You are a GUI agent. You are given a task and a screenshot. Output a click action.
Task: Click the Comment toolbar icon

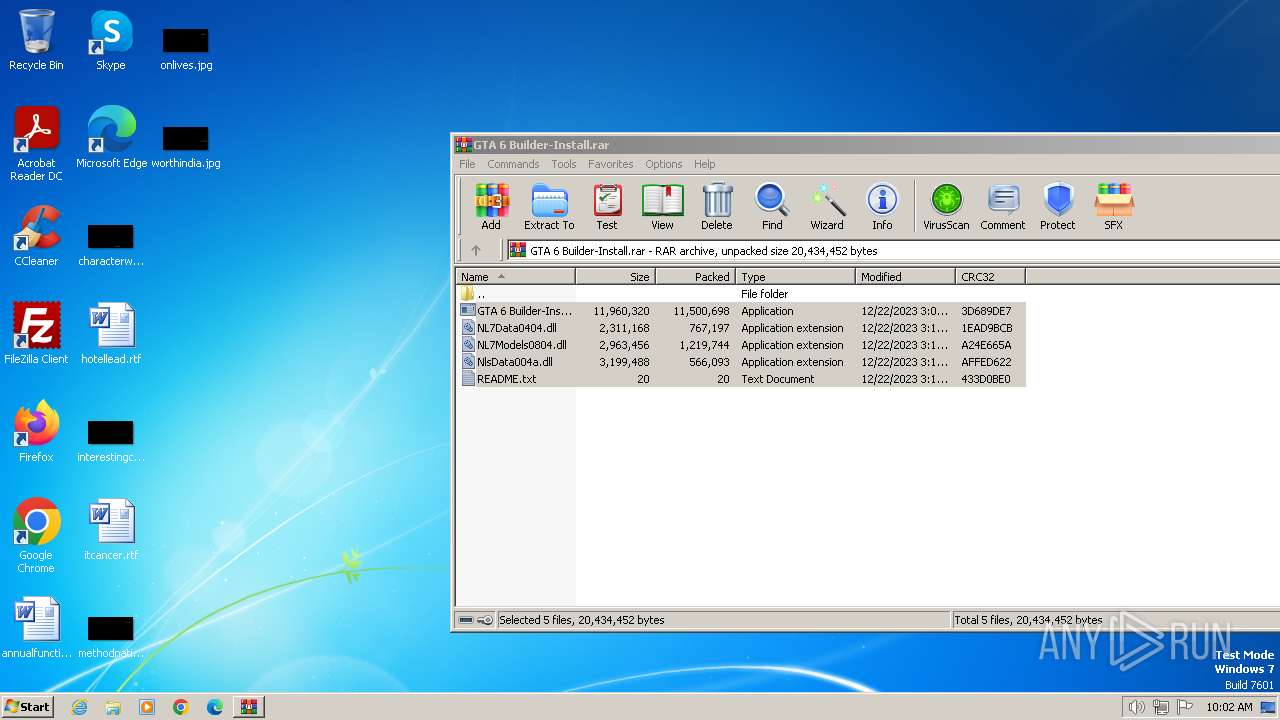pyautogui.click(x=1003, y=207)
